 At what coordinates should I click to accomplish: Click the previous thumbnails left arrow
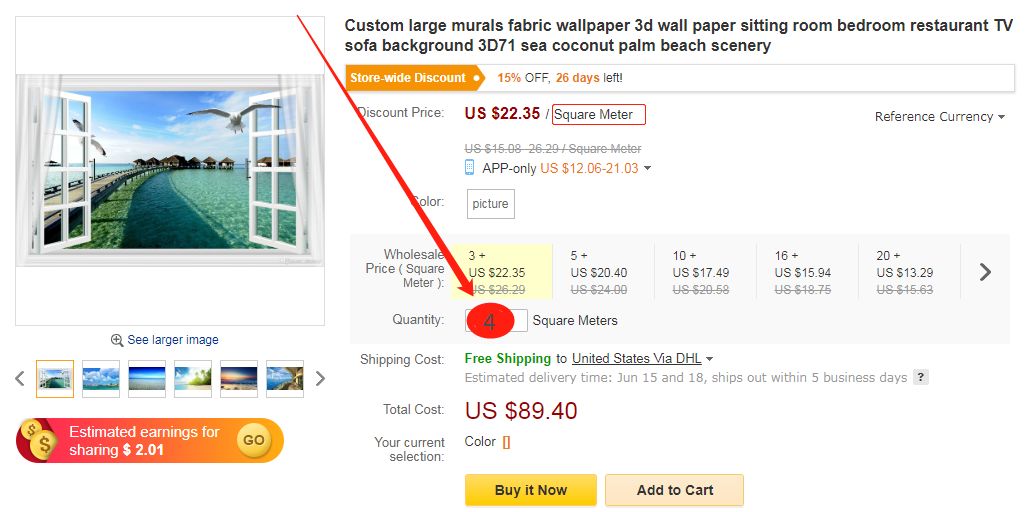click(19, 379)
